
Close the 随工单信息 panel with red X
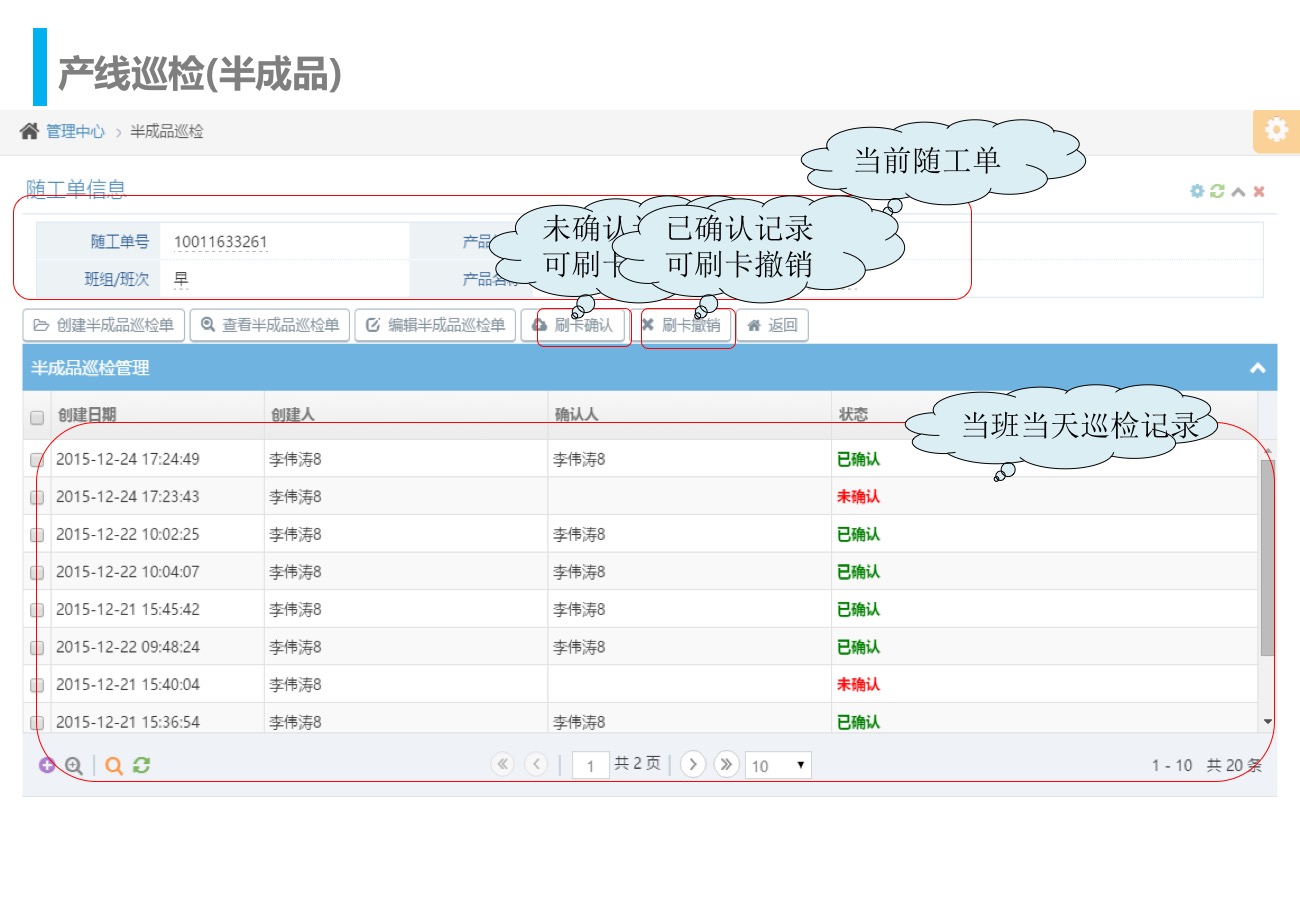click(x=1259, y=191)
